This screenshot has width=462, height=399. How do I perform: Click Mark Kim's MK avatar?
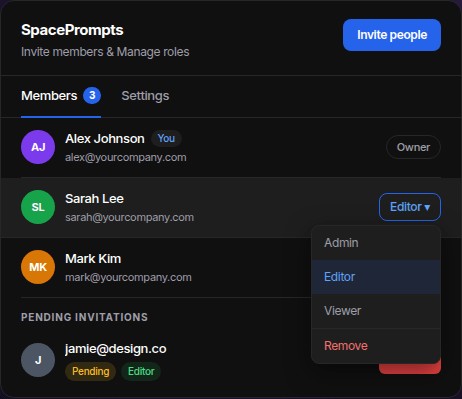38,267
